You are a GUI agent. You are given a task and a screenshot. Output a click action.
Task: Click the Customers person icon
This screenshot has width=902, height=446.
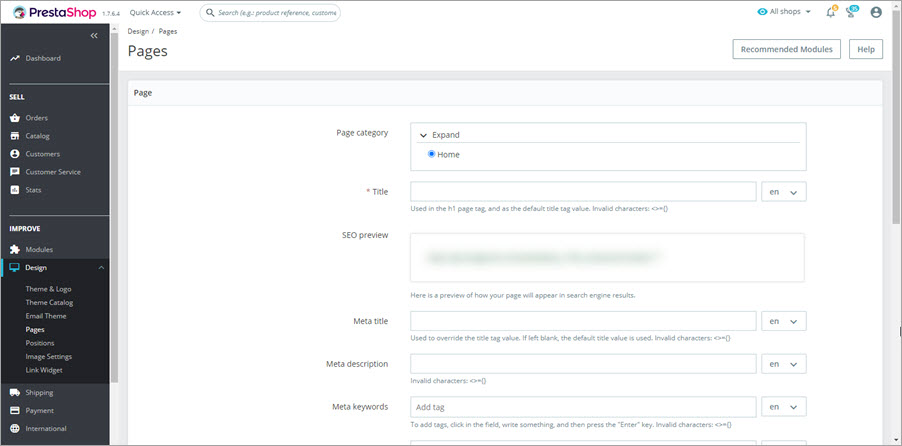15,154
